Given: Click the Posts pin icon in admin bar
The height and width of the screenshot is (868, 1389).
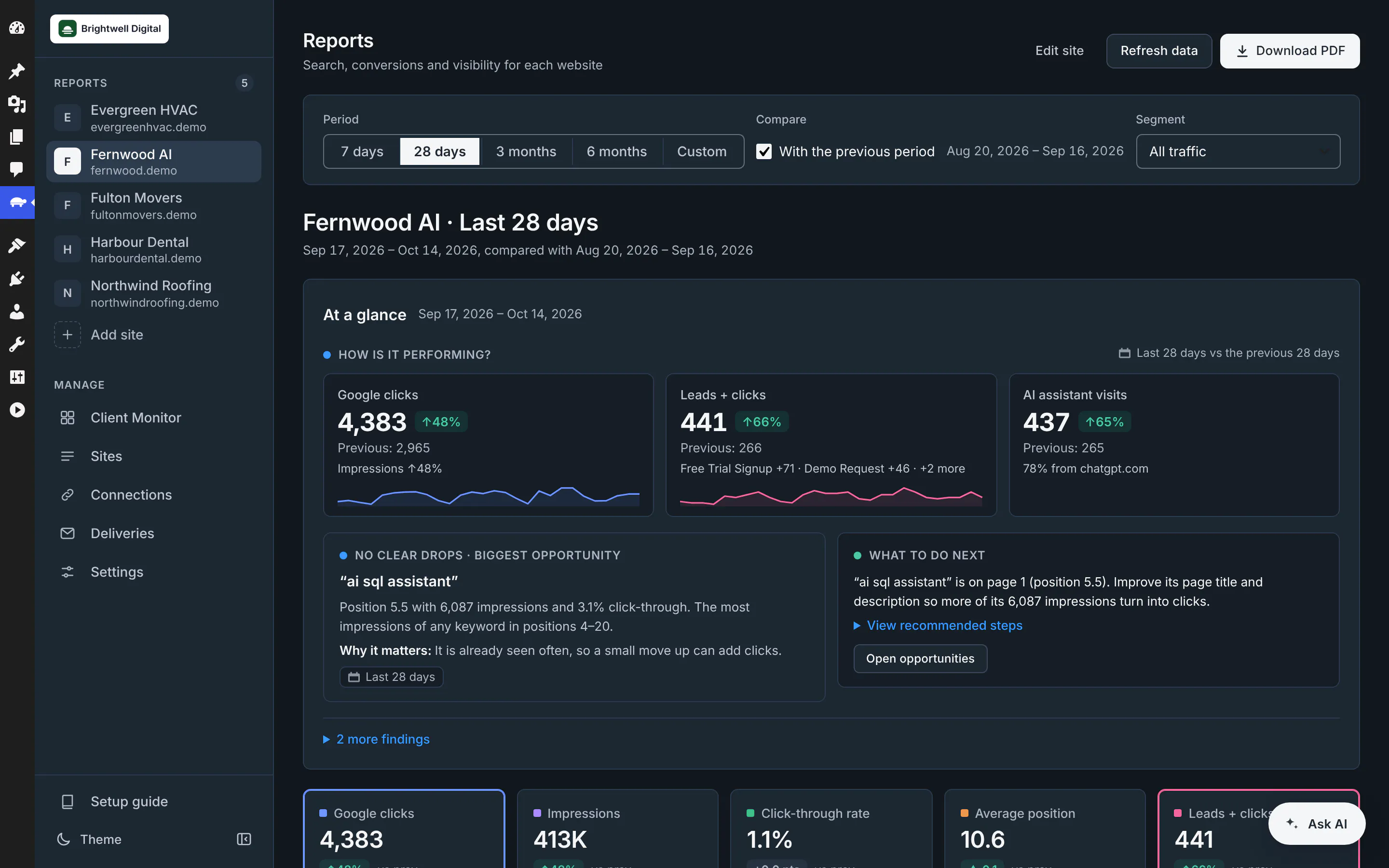Looking at the screenshot, I should tap(17, 71).
